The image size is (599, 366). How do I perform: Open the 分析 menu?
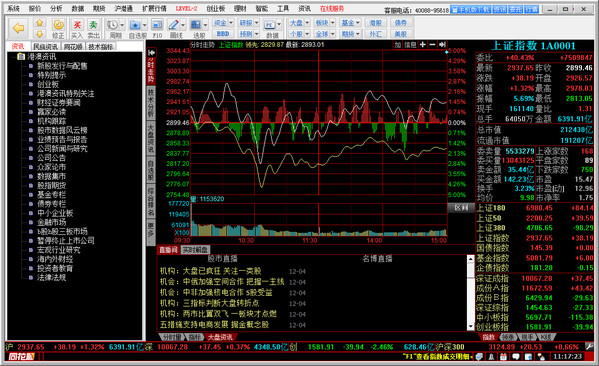56,8
